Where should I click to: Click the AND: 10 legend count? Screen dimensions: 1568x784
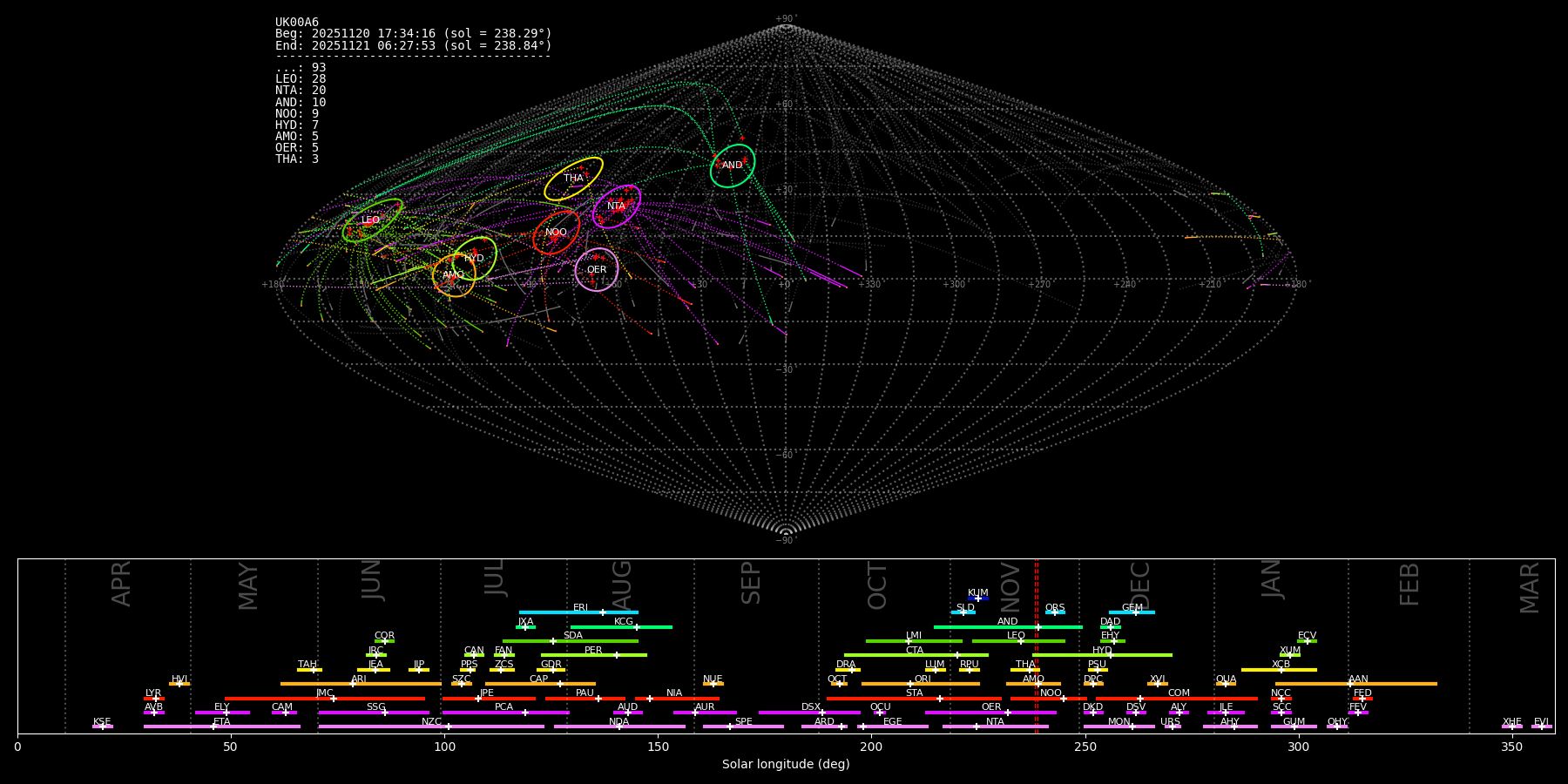(x=301, y=102)
